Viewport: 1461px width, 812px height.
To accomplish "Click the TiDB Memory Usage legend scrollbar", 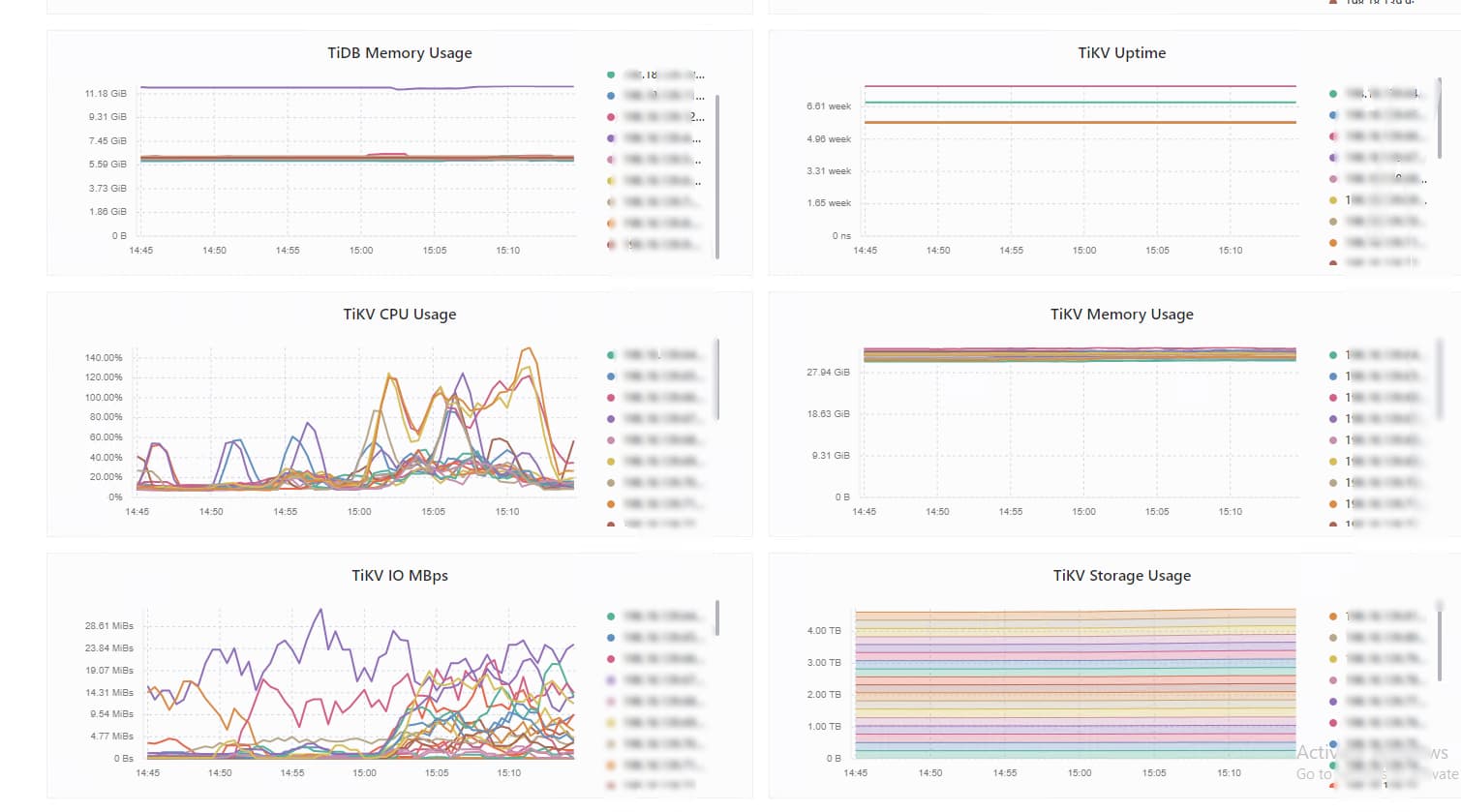I will [x=717, y=176].
